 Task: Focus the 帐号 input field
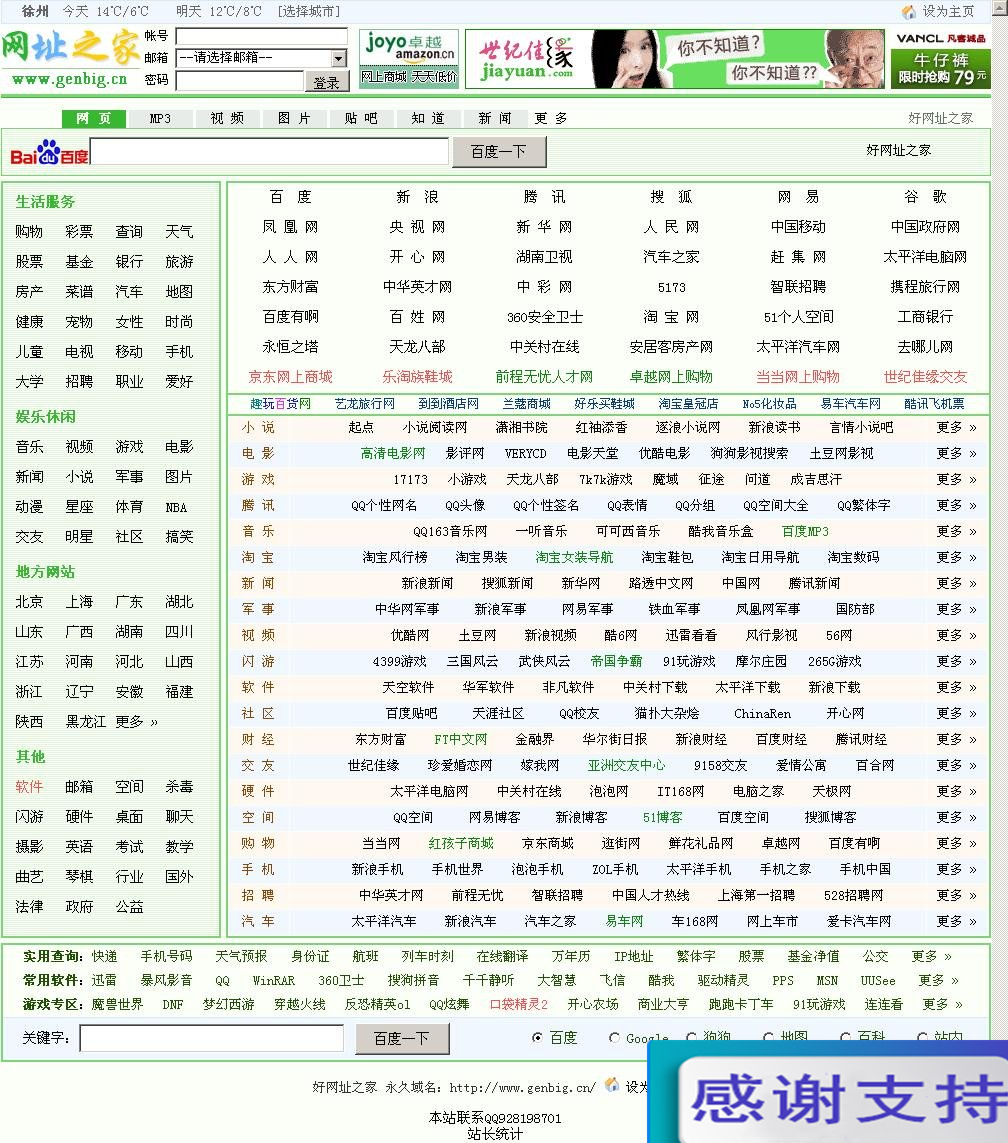[262, 36]
